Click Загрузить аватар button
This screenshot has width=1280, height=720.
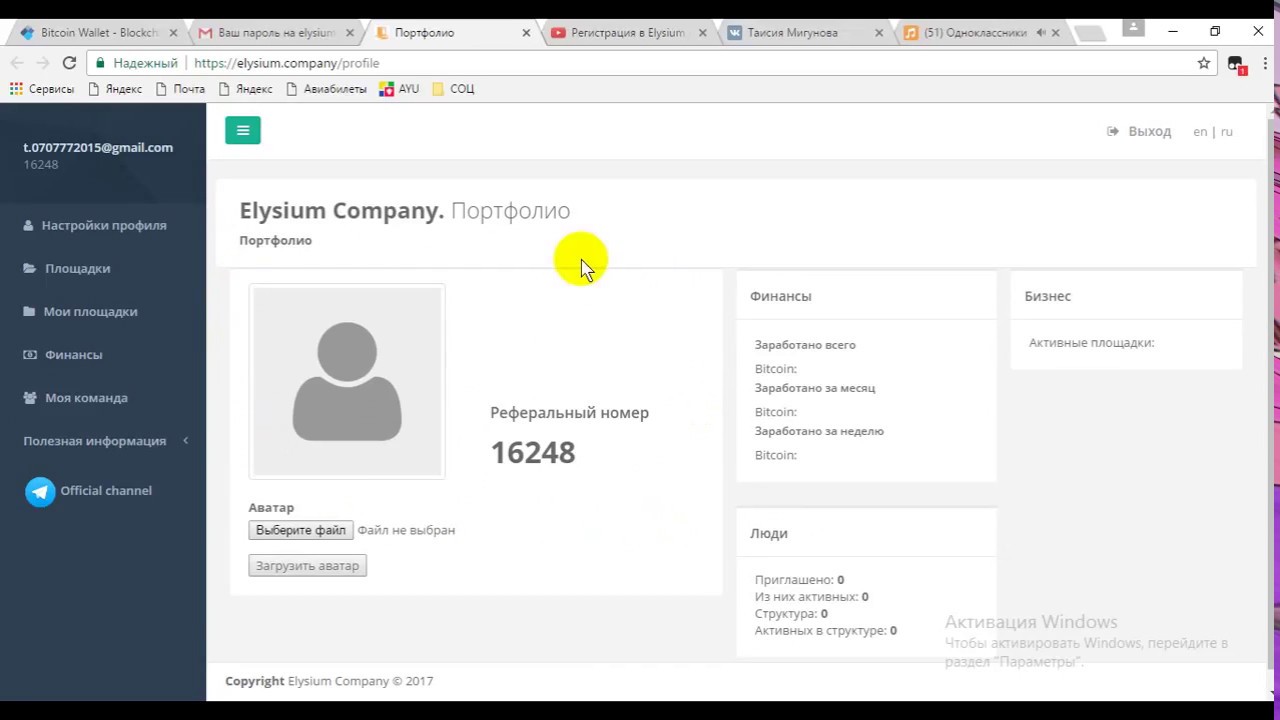[308, 566]
